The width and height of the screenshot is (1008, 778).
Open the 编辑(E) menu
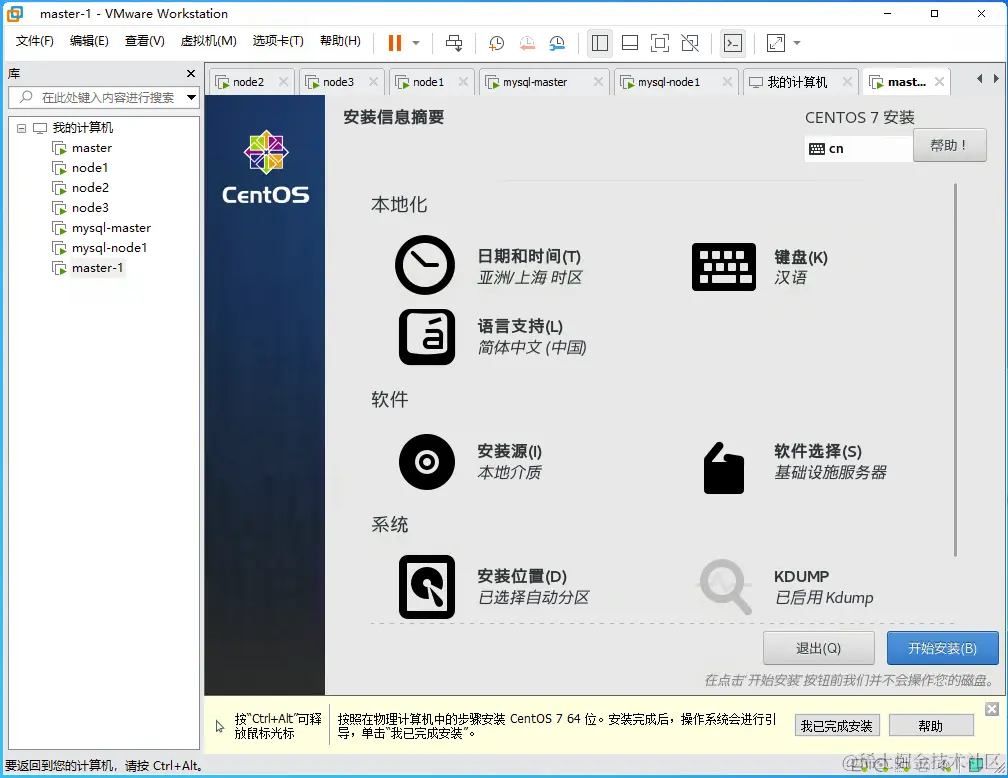(x=89, y=41)
